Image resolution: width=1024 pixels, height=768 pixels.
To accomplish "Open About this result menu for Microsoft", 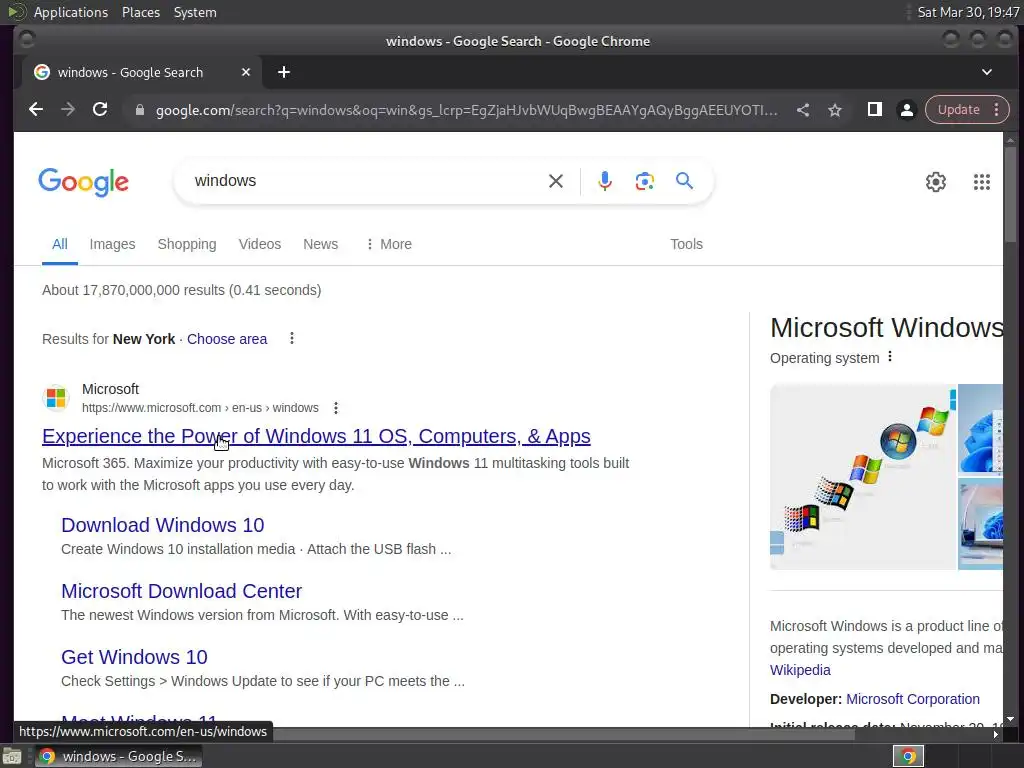I will click(336, 408).
